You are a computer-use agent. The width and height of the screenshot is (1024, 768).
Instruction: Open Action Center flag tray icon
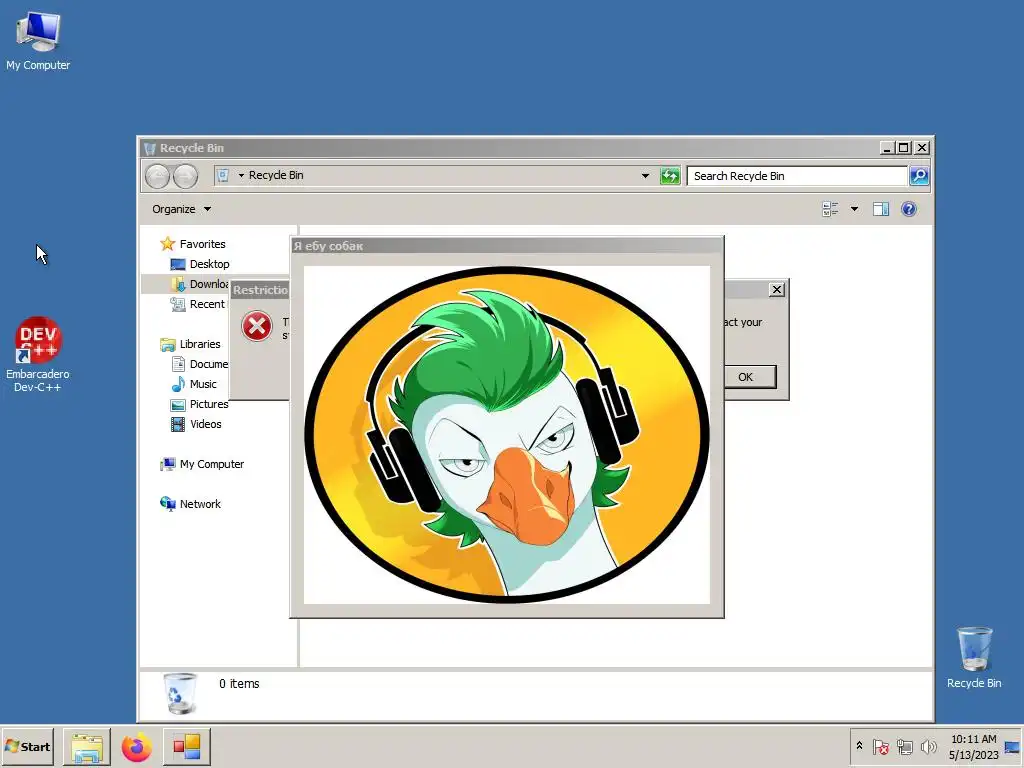880,746
